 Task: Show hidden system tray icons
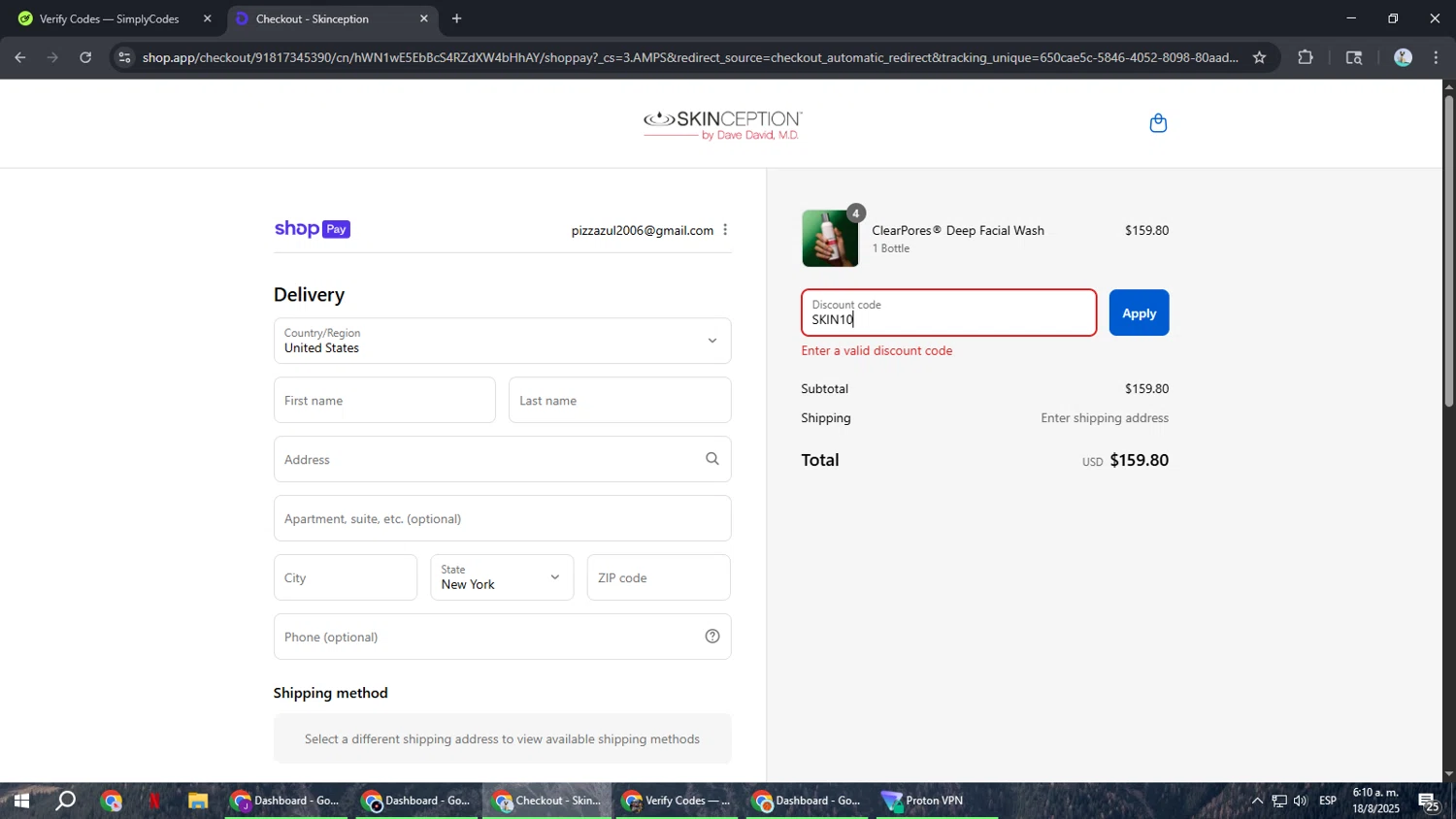tap(1257, 801)
